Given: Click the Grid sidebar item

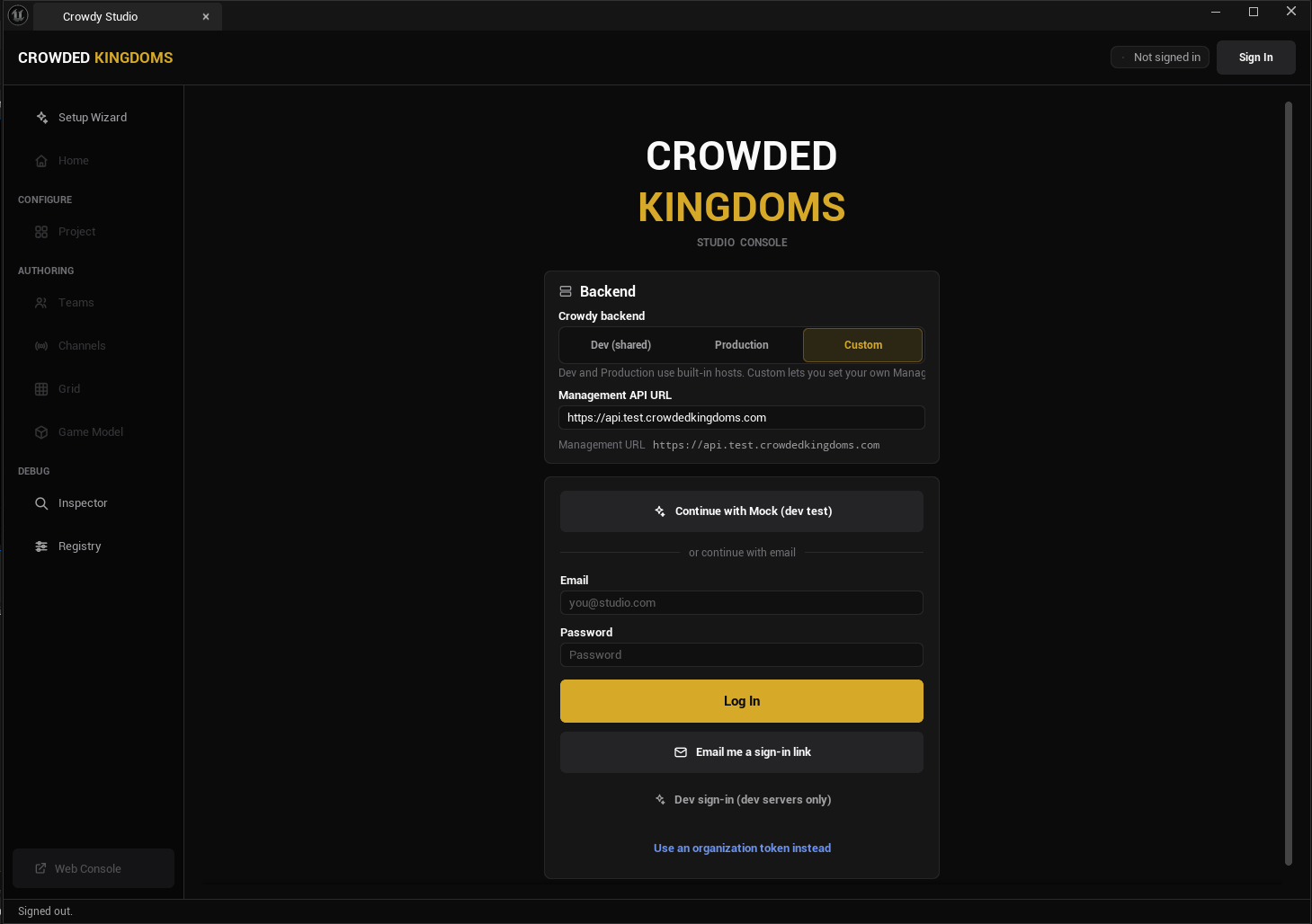Looking at the screenshot, I should pyautogui.click(x=94, y=389).
